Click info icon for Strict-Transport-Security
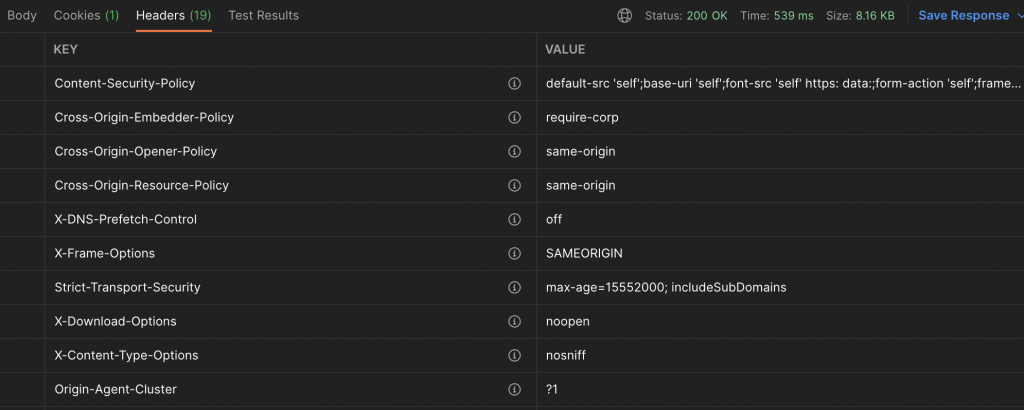Viewport: 1024px width, 410px height. tap(515, 288)
